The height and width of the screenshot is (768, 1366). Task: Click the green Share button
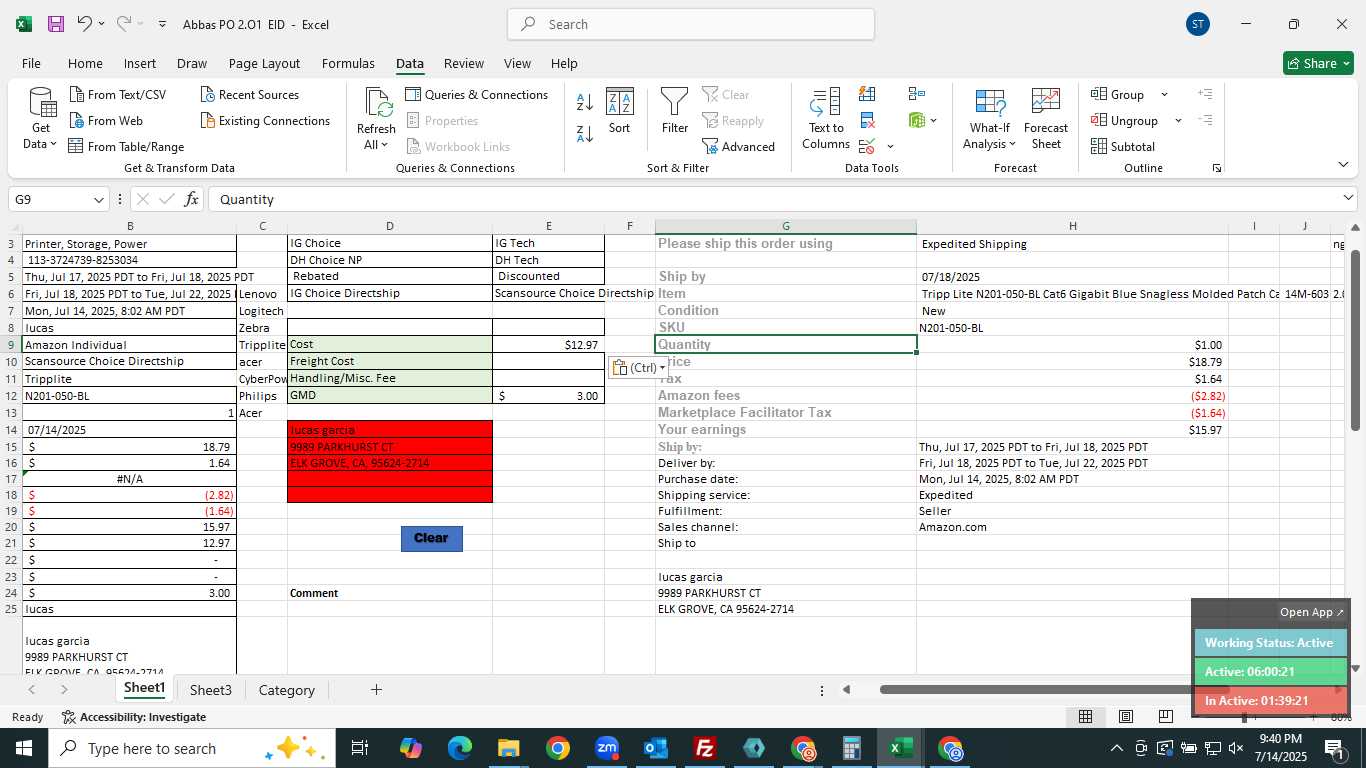coord(1318,63)
